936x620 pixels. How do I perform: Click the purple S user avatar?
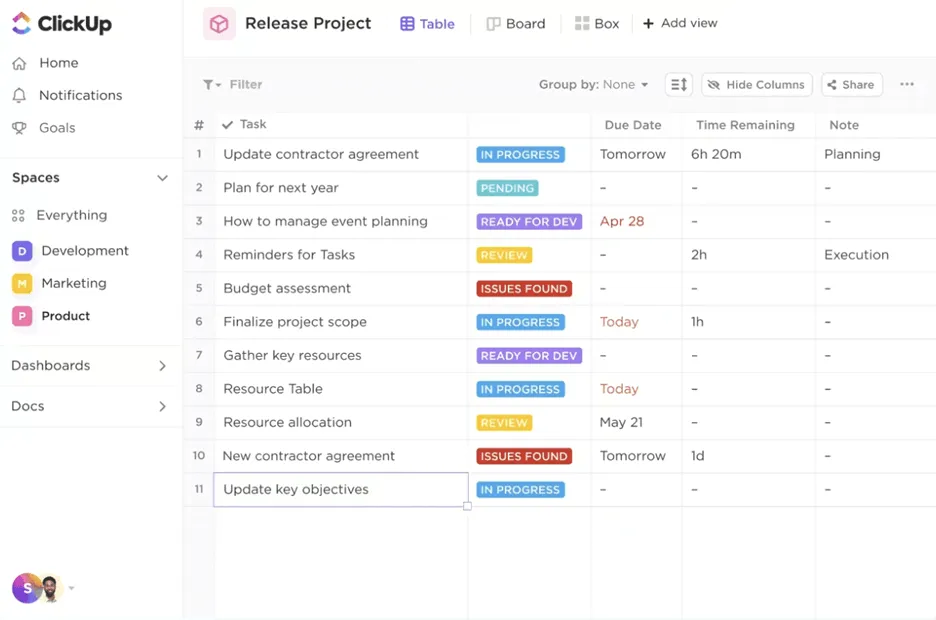(x=26, y=588)
